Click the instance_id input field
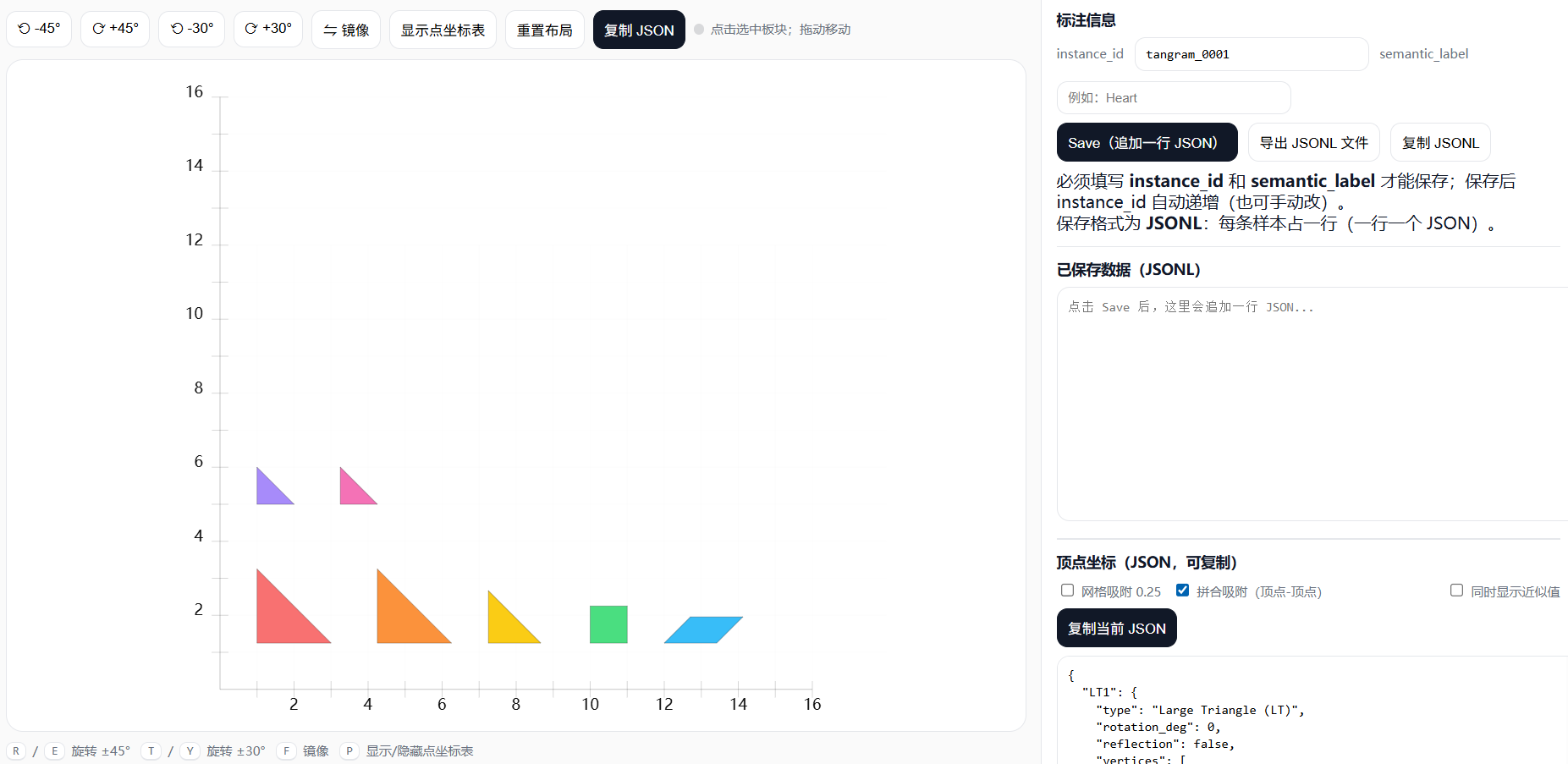The width and height of the screenshot is (1568, 764). point(1252,54)
